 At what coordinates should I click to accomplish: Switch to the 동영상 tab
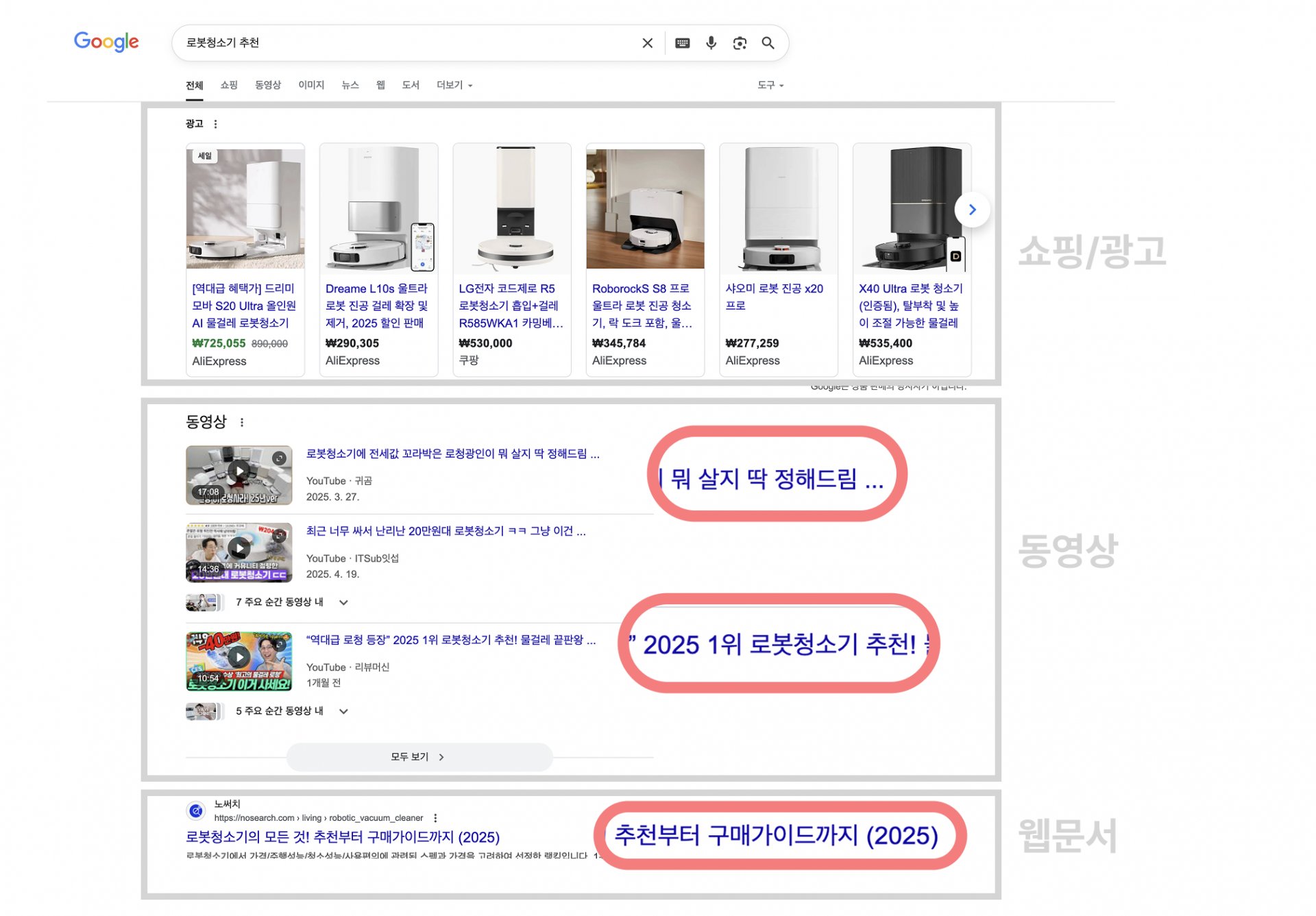(268, 85)
